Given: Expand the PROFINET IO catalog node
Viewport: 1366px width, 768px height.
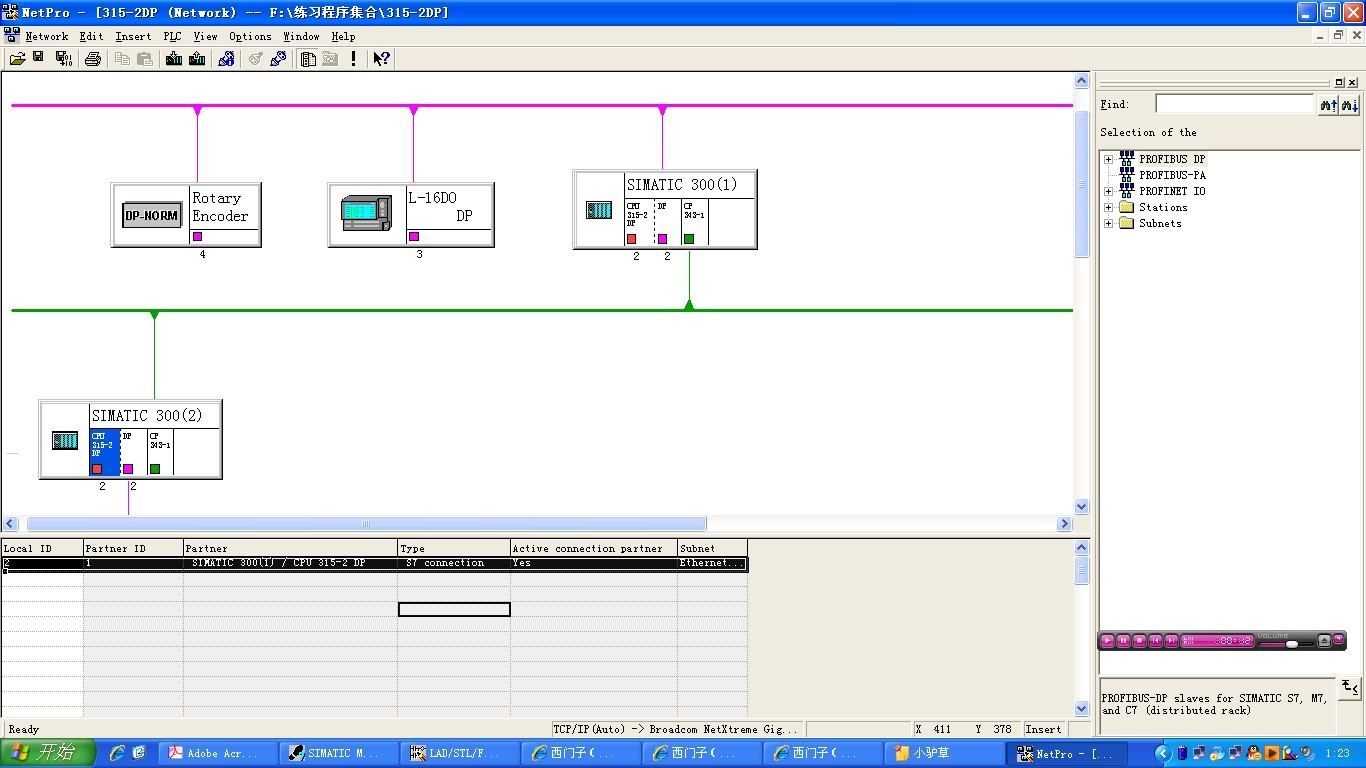Looking at the screenshot, I should coord(1108,191).
